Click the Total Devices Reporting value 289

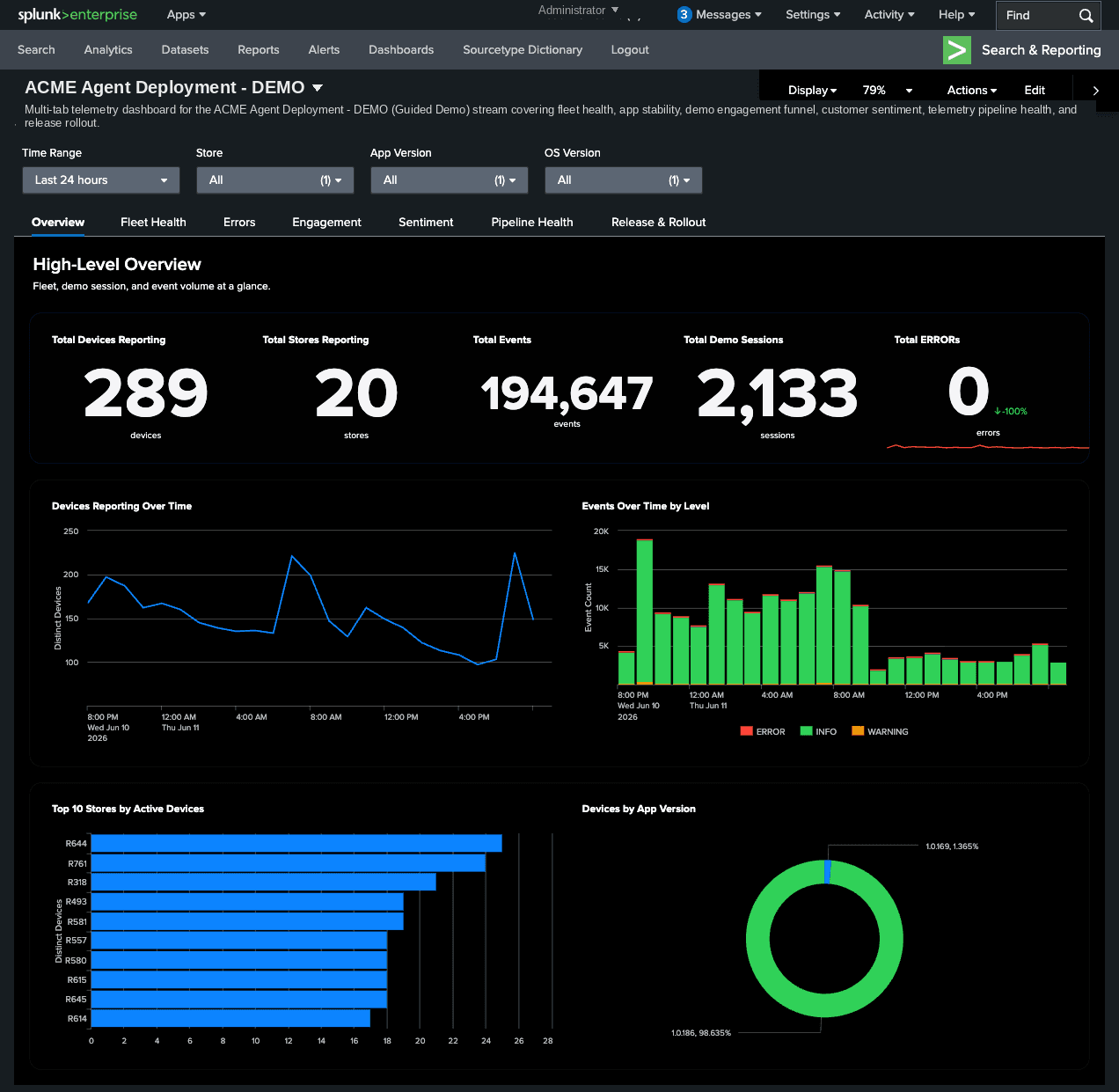point(146,393)
